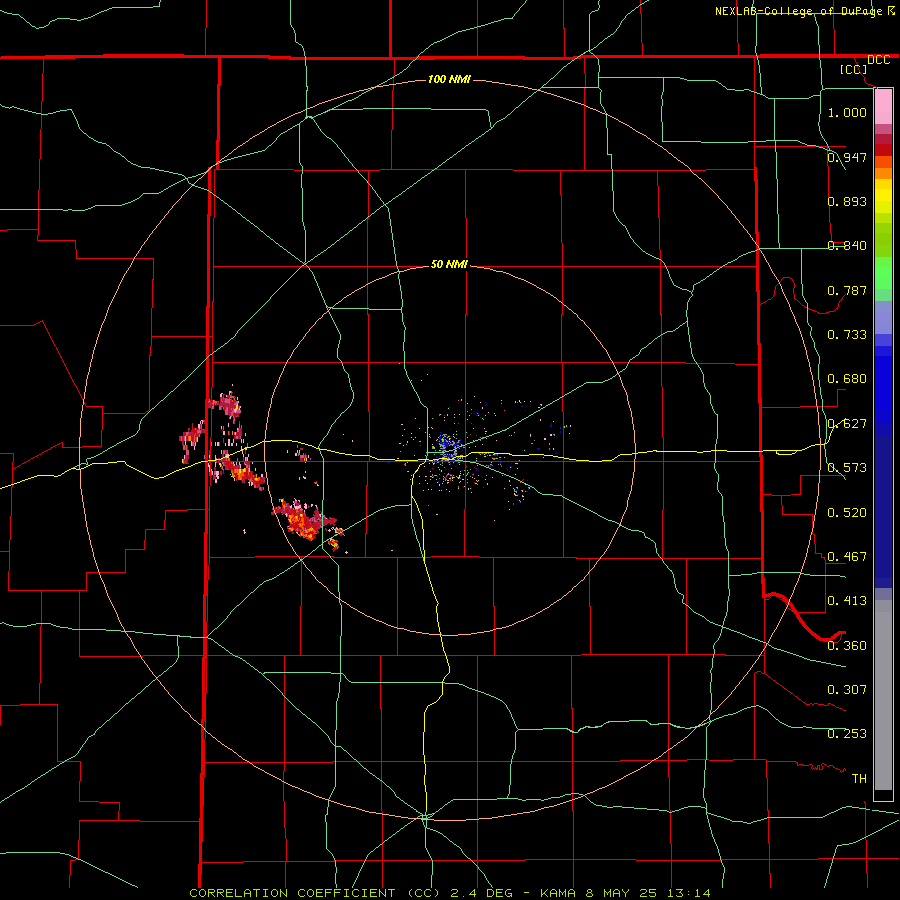The height and width of the screenshot is (900, 900).
Task: Click the TH threshold label
Action: click(859, 778)
